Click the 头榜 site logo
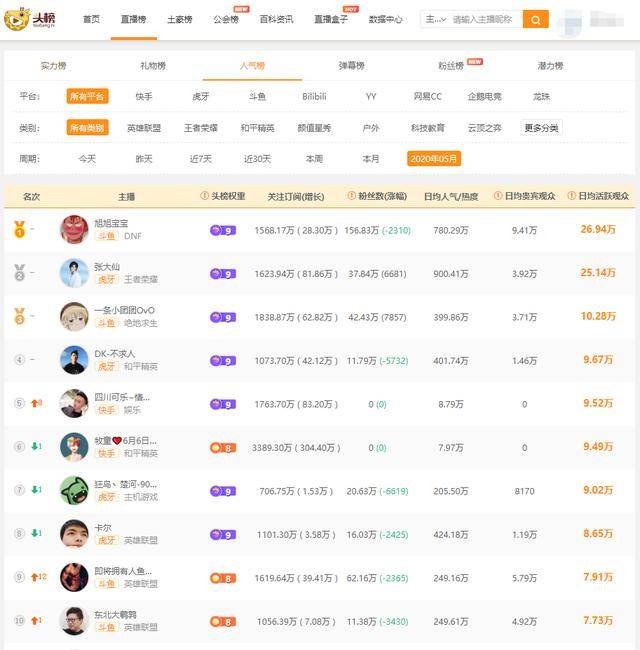Screen dimensions: 640x650 pos(29,19)
